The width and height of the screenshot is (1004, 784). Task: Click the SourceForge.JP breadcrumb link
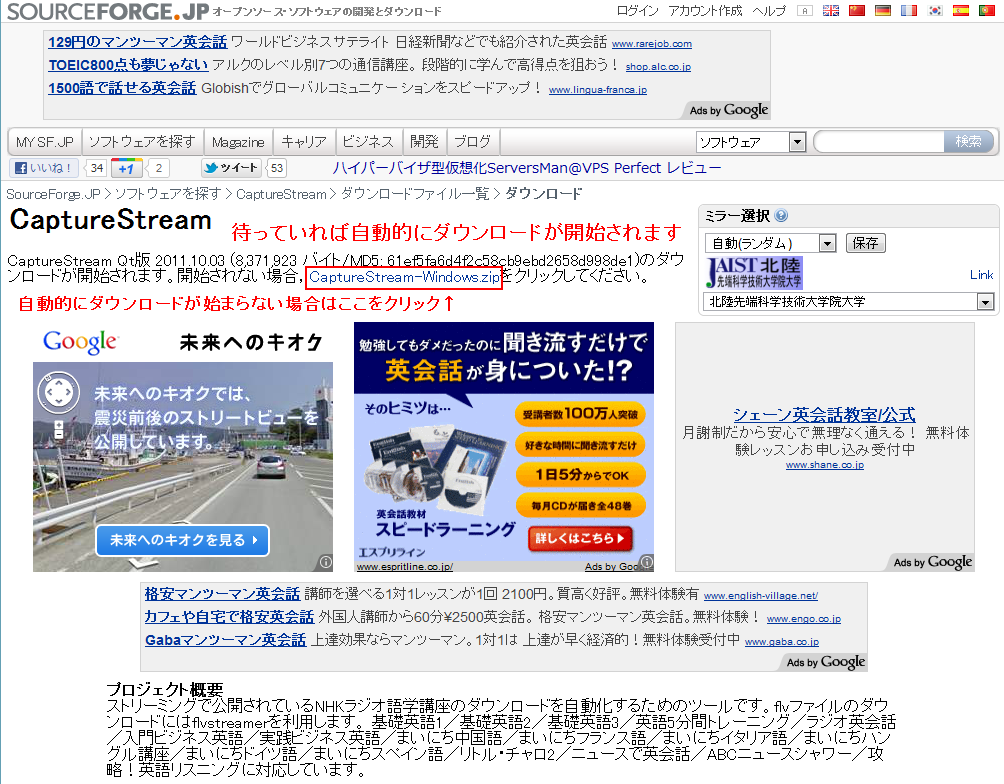[x=53, y=194]
